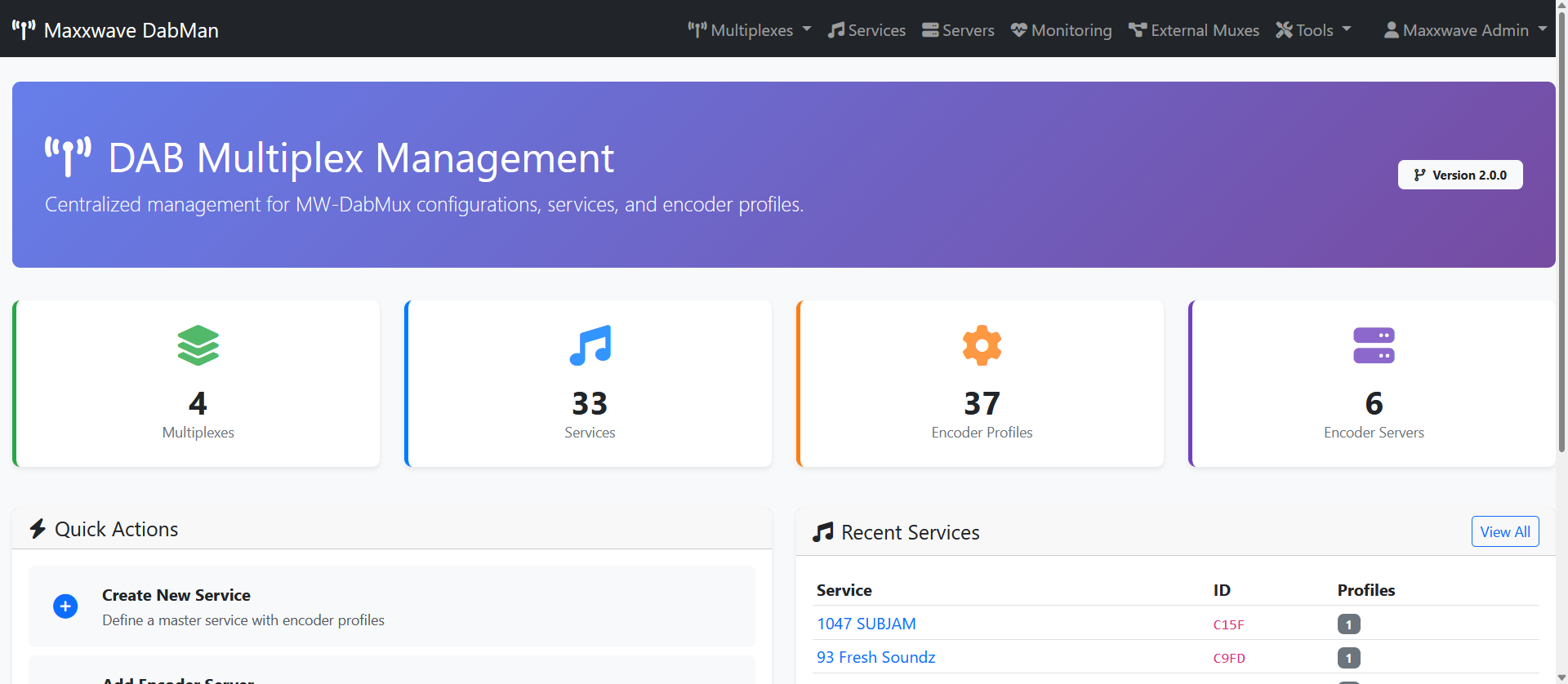
Task: Open the Maxxwave DabMan brand link
Action: coord(115,30)
